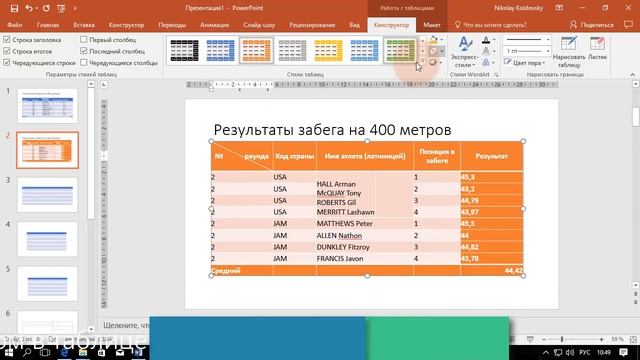Screen dimensions: 640x360
Task: Zoom in with the plus button
Action: pyautogui.click(x=601, y=339)
